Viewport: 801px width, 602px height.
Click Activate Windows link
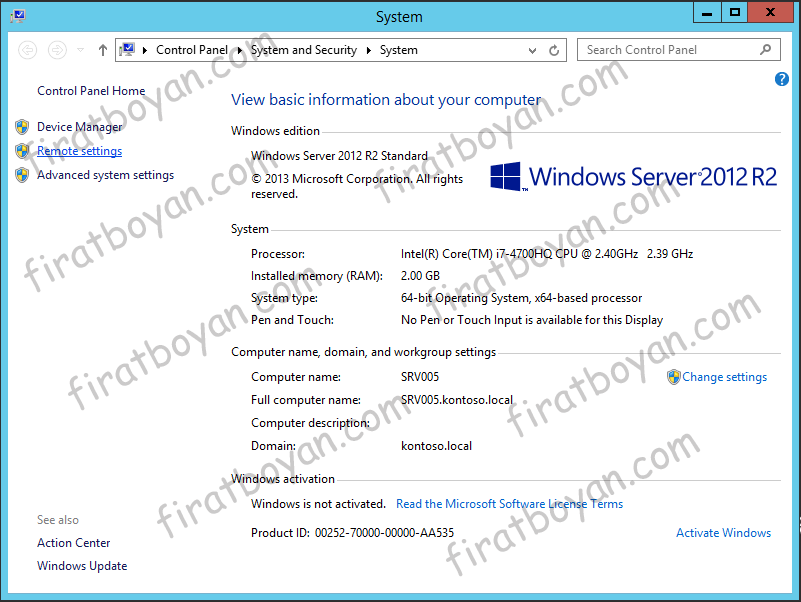pyautogui.click(x=723, y=533)
